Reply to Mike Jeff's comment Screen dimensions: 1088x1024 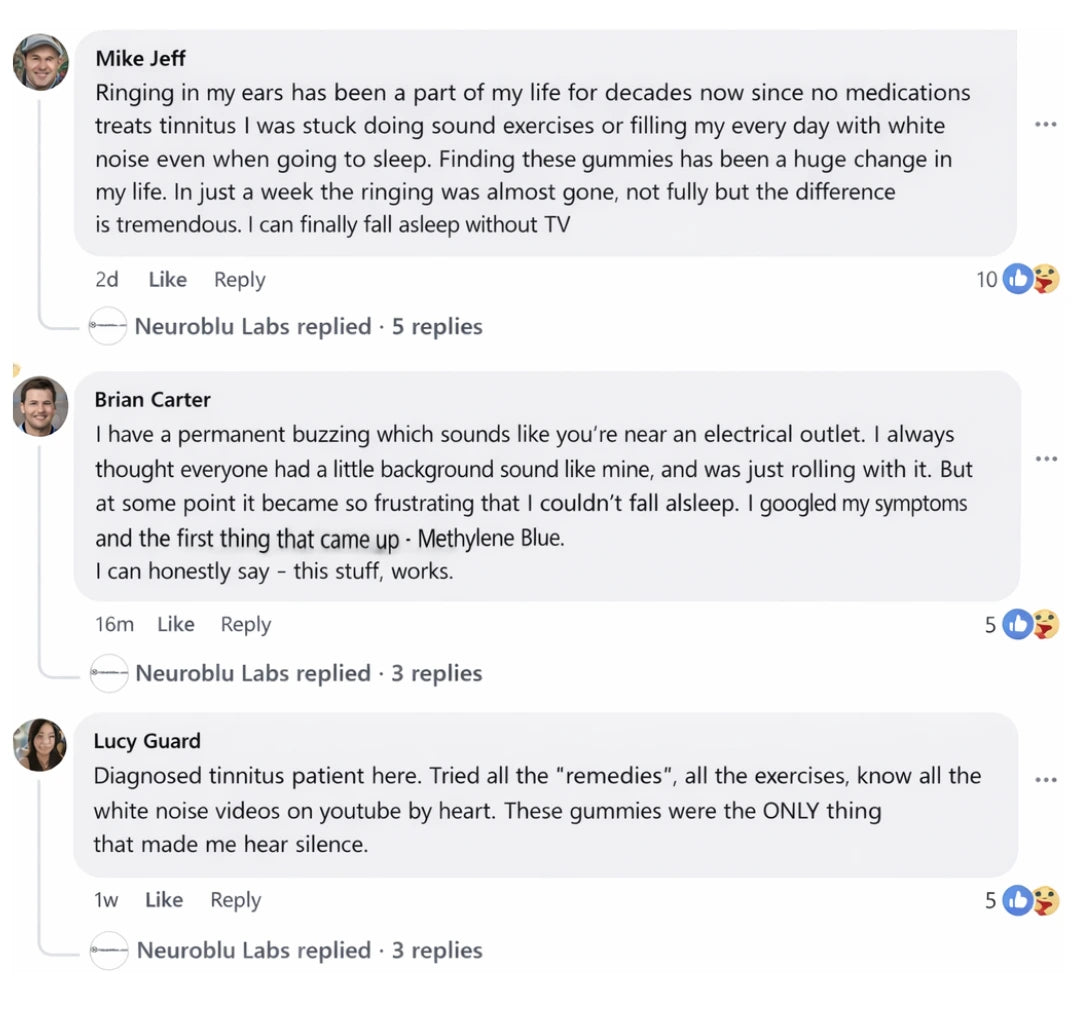[240, 280]
